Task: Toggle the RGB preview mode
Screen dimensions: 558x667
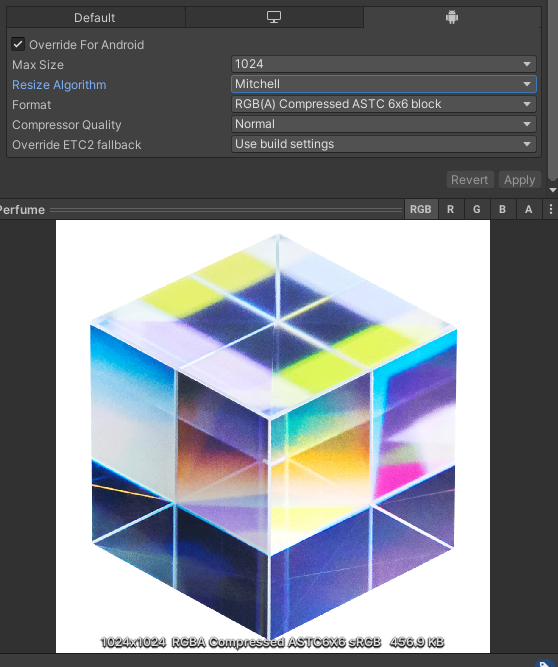Action: [421, 209]
